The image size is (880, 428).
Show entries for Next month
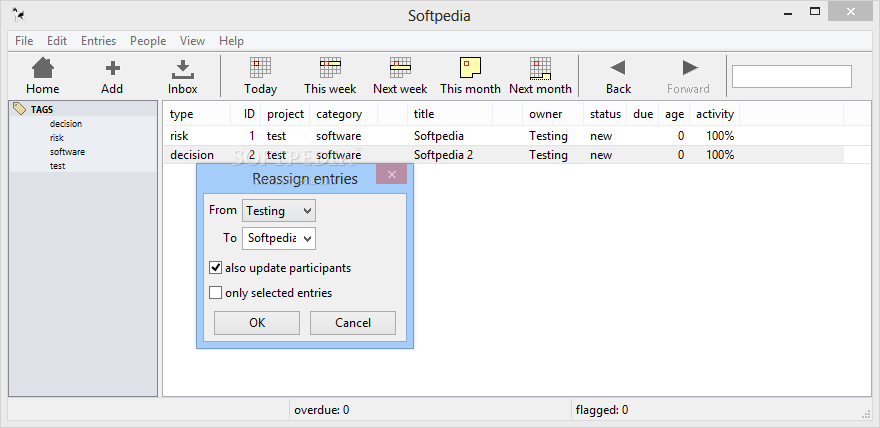540,76
